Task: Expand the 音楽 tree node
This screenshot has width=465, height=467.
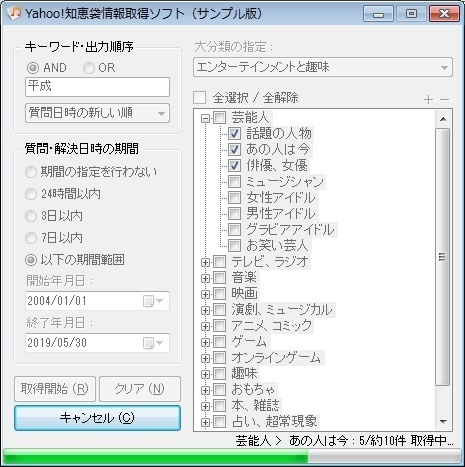Action: coord(205,278)
